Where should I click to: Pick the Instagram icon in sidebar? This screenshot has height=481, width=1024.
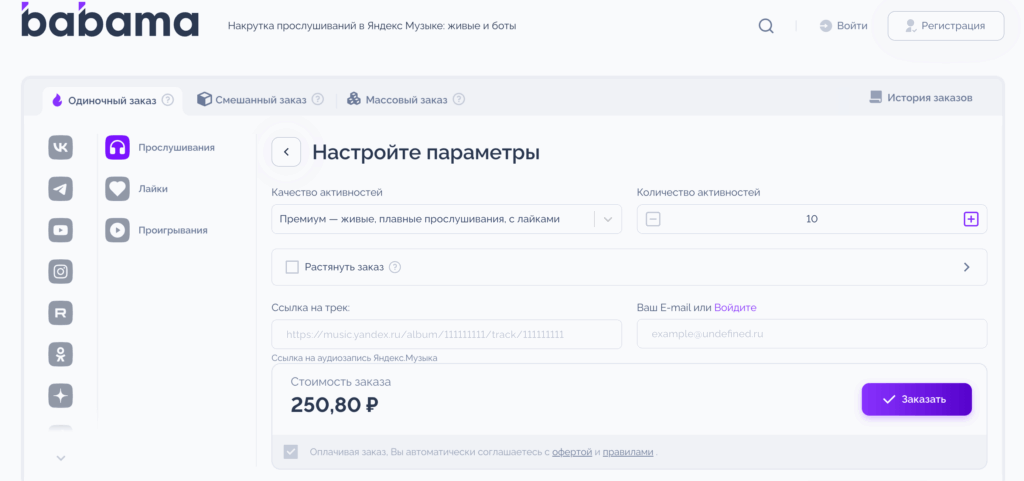[61, 271]
